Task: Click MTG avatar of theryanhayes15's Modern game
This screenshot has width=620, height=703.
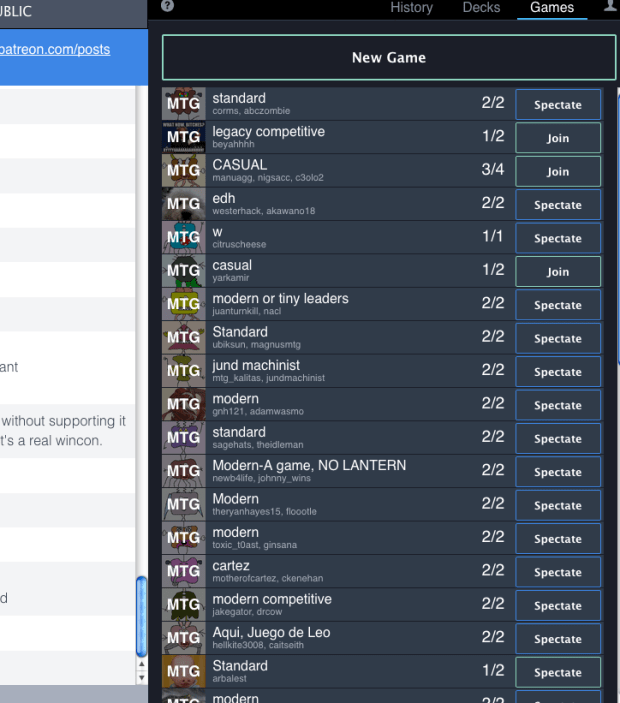Action: (184, 504)
